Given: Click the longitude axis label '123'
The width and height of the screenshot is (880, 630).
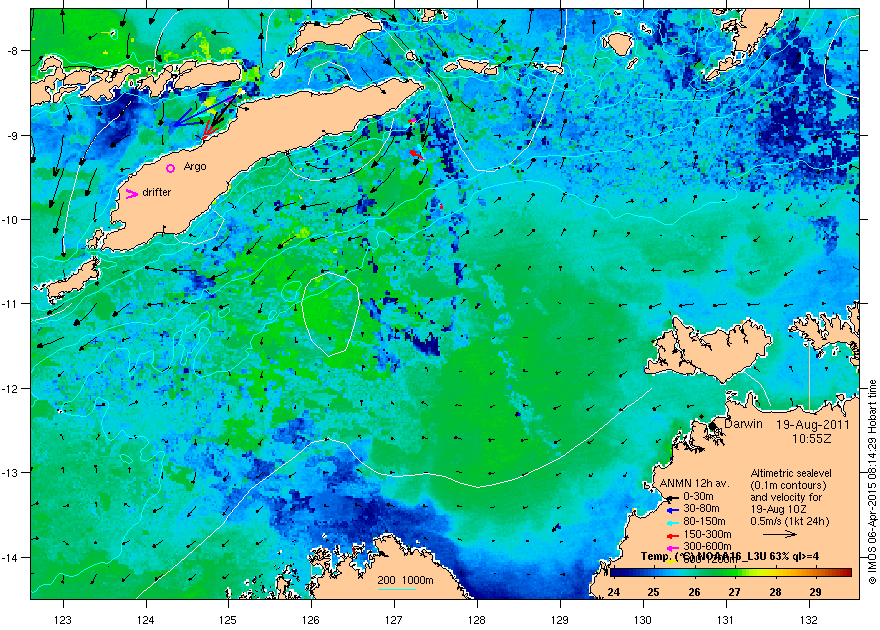Looking at the screenshot, I should (63, 620).
